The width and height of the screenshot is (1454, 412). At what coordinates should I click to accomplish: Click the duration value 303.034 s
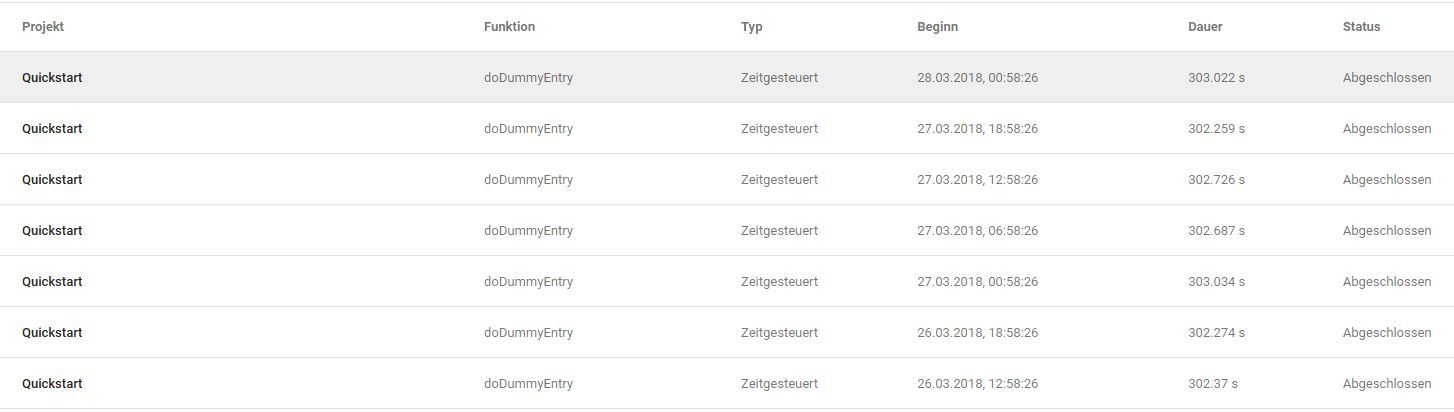point(1216,282)
